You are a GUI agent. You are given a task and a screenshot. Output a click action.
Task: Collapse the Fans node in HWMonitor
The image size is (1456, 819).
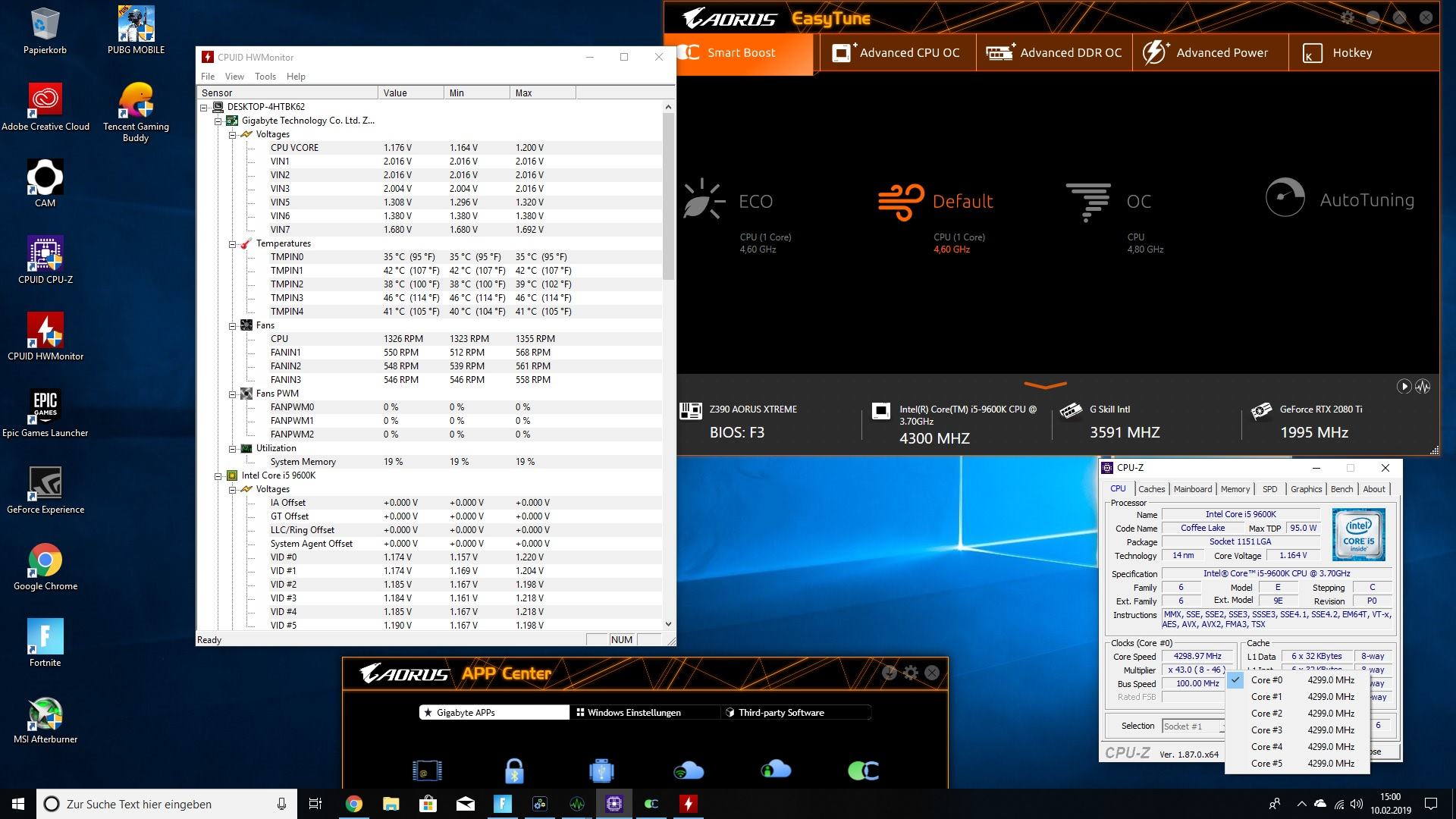pos(233,325)
